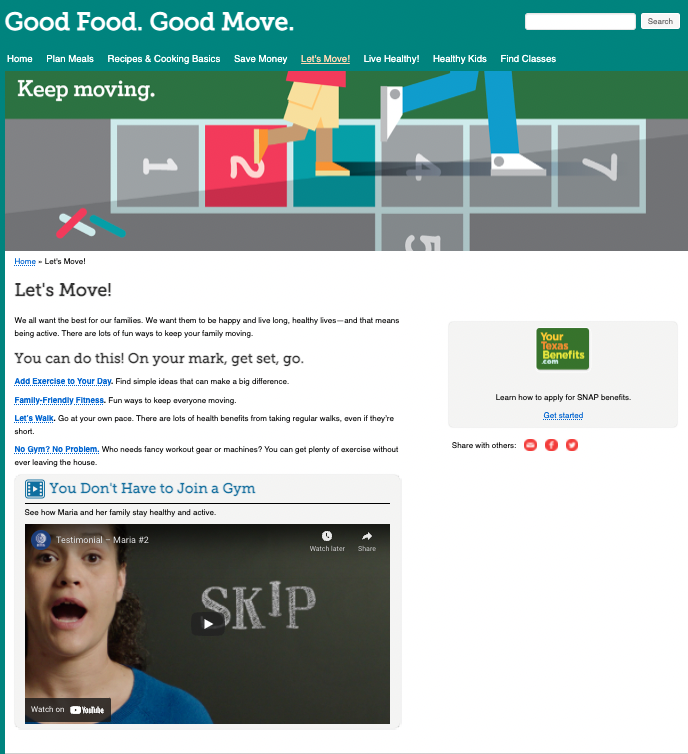Click the hopscotch banner image

(x=346, y=161)
